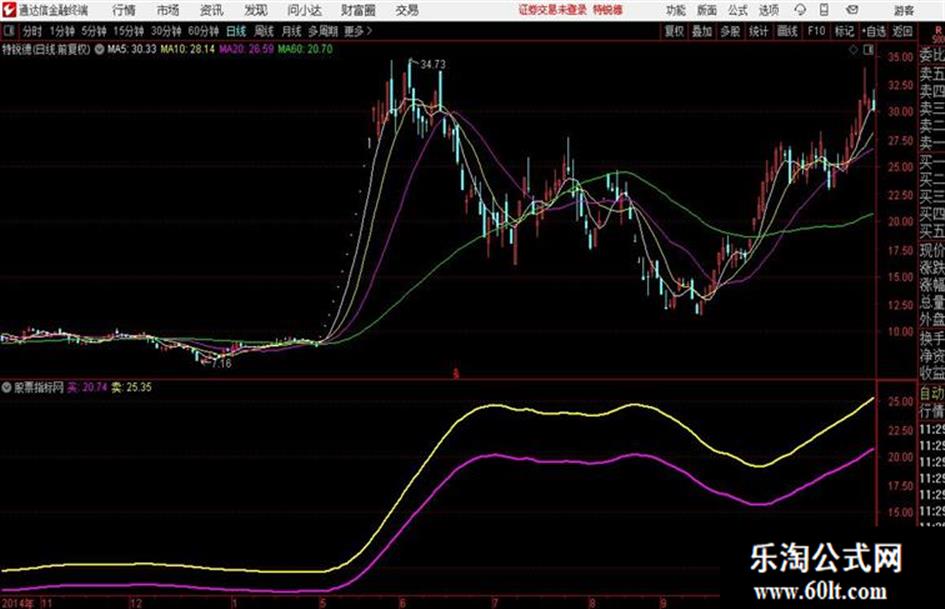
Task: Click the 自动 label on the right panel
Action: [932, 394]
